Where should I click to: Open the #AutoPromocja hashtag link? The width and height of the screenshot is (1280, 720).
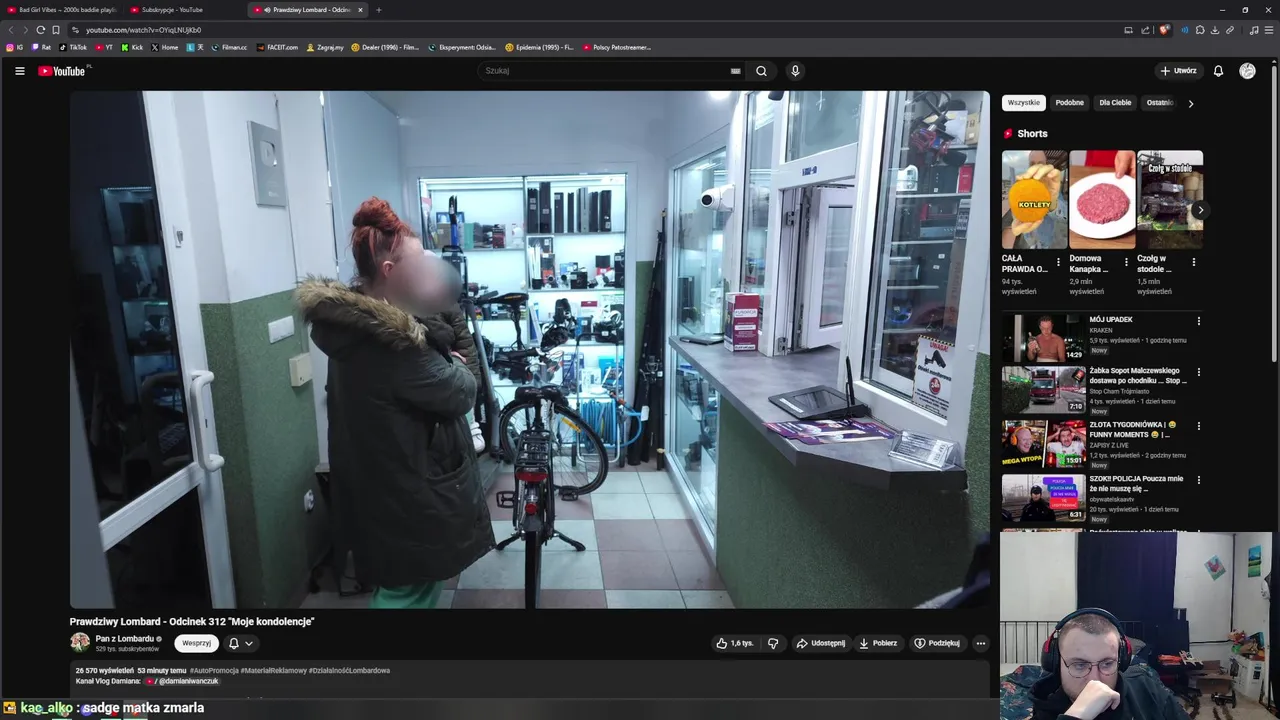[x=214, y=670]
